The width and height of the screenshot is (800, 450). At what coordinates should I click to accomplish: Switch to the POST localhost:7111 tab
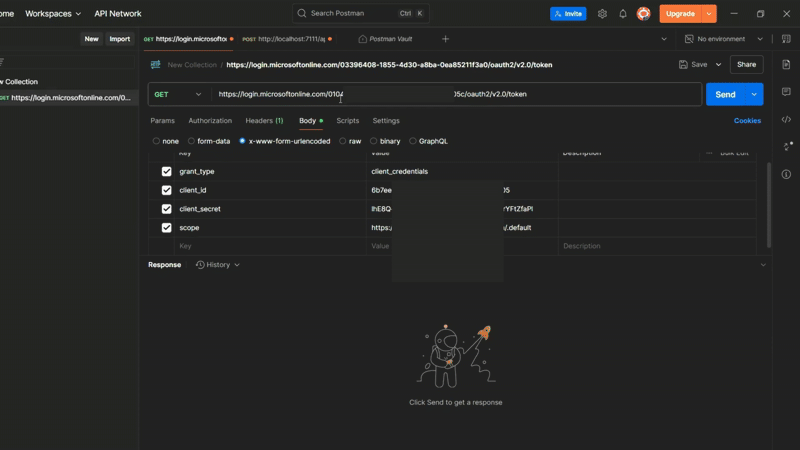pos(287,39)
